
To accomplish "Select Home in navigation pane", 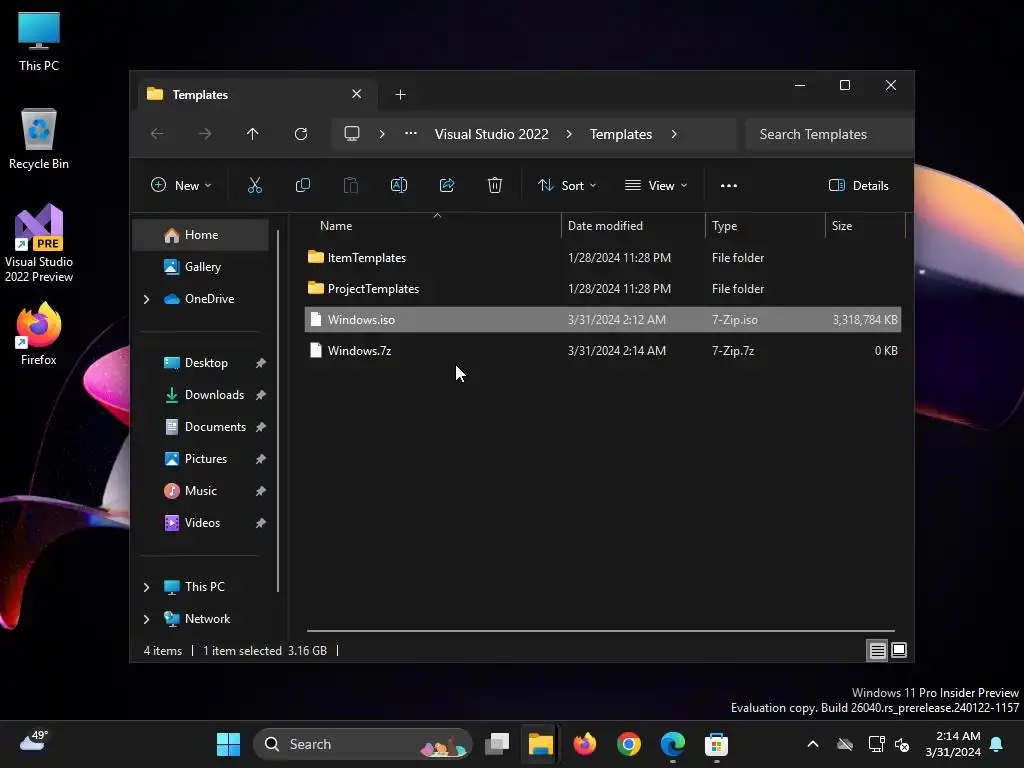I will (x=201, y=235).
